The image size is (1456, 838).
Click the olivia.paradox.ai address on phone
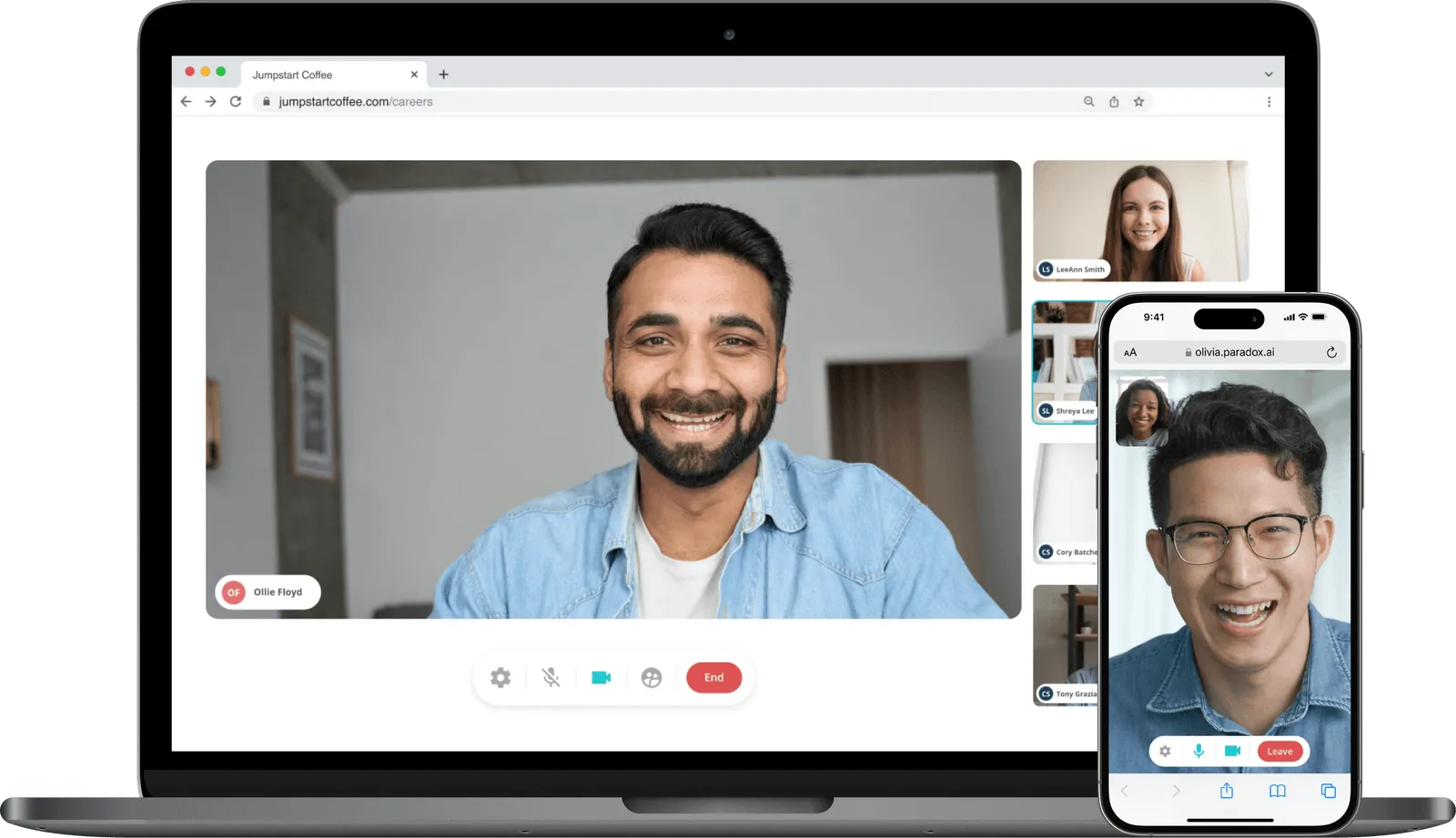click(1234, 352)
